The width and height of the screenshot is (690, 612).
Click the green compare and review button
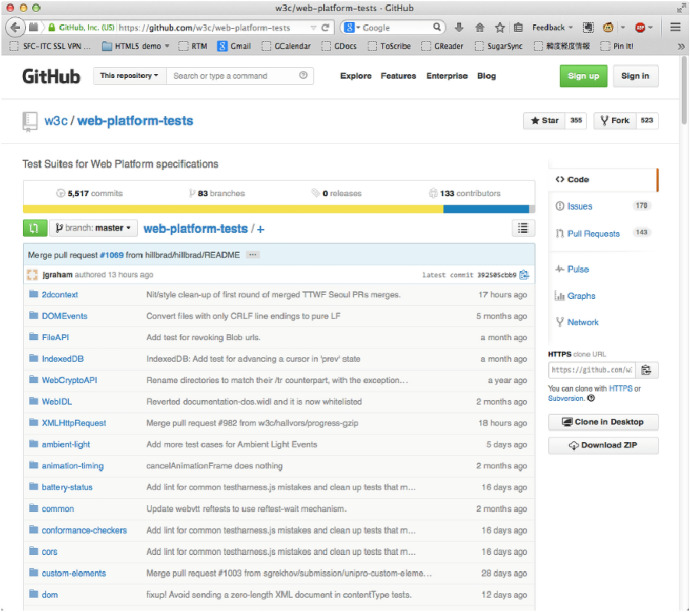34,229
